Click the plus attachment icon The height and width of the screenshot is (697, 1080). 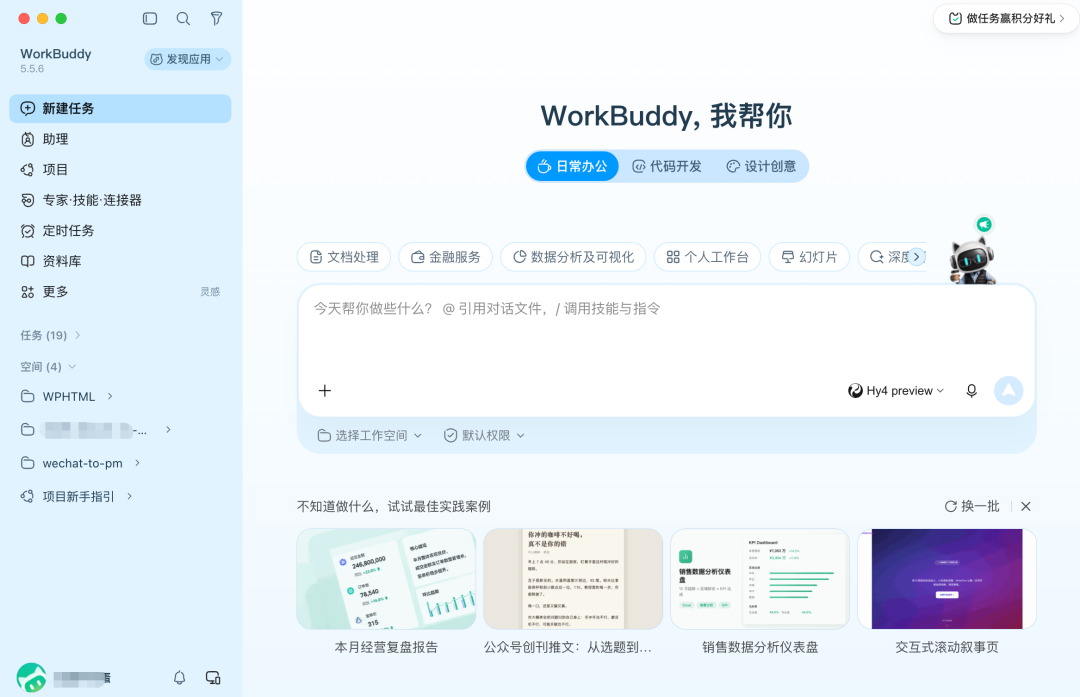324,391
